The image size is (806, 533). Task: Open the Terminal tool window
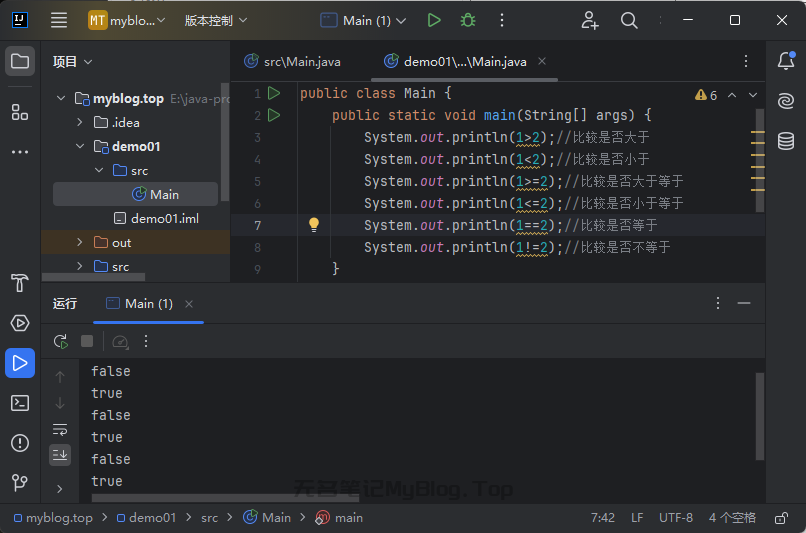click(20, 403)
